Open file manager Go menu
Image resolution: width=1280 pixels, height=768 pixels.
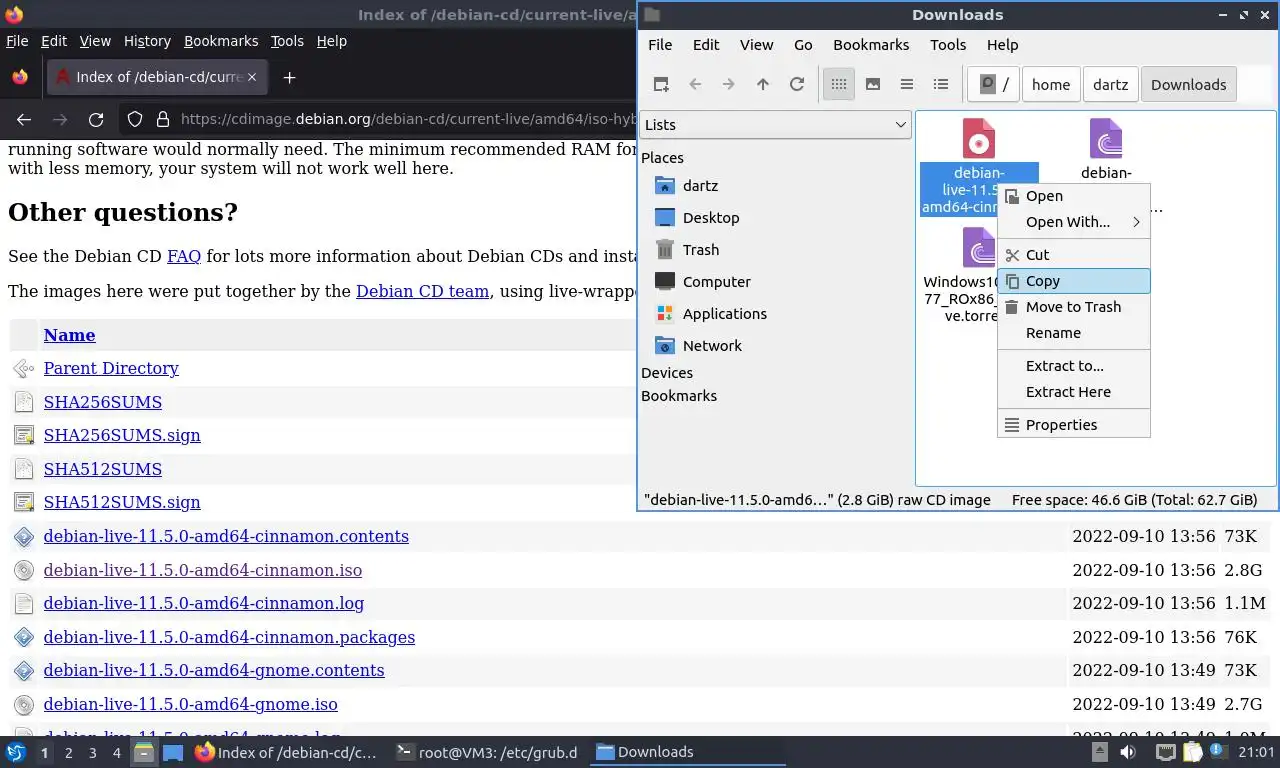[x=803, y=45]
